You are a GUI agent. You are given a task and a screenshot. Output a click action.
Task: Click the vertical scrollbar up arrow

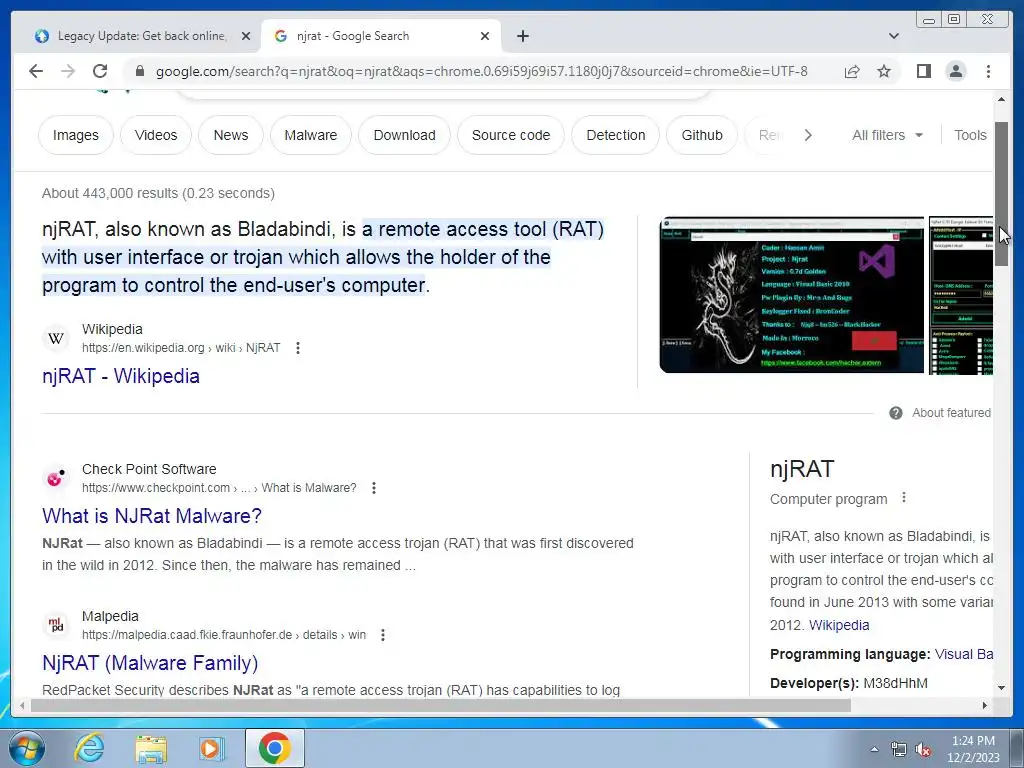(1001, 99)
